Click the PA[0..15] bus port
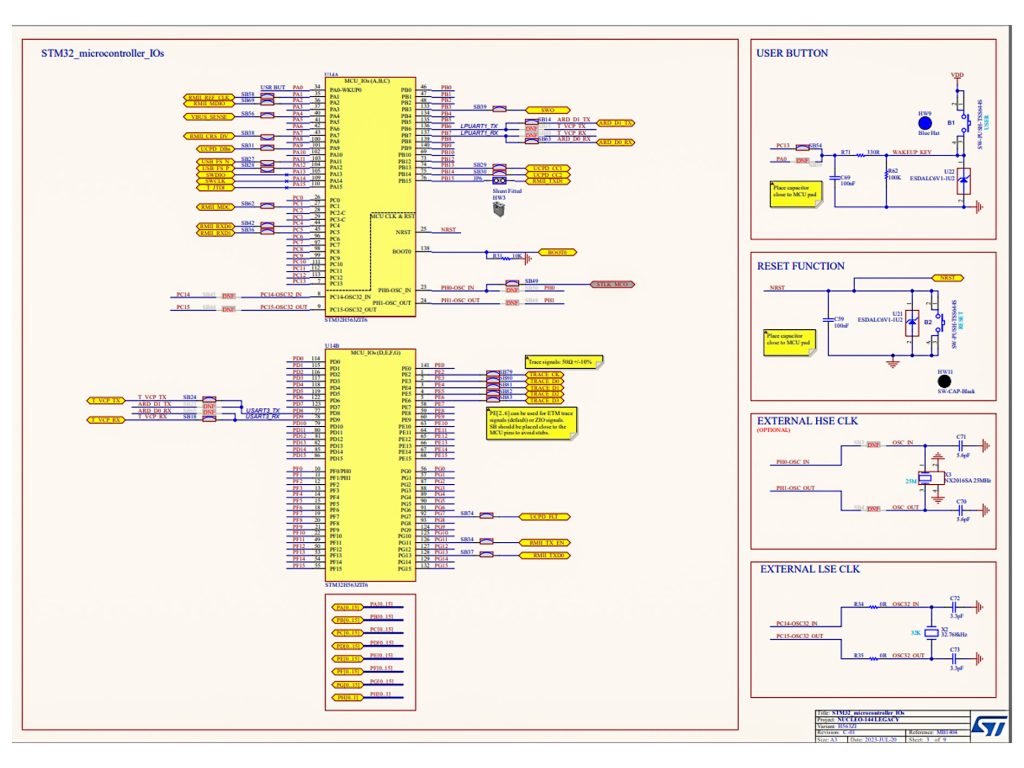 (347, 607)
